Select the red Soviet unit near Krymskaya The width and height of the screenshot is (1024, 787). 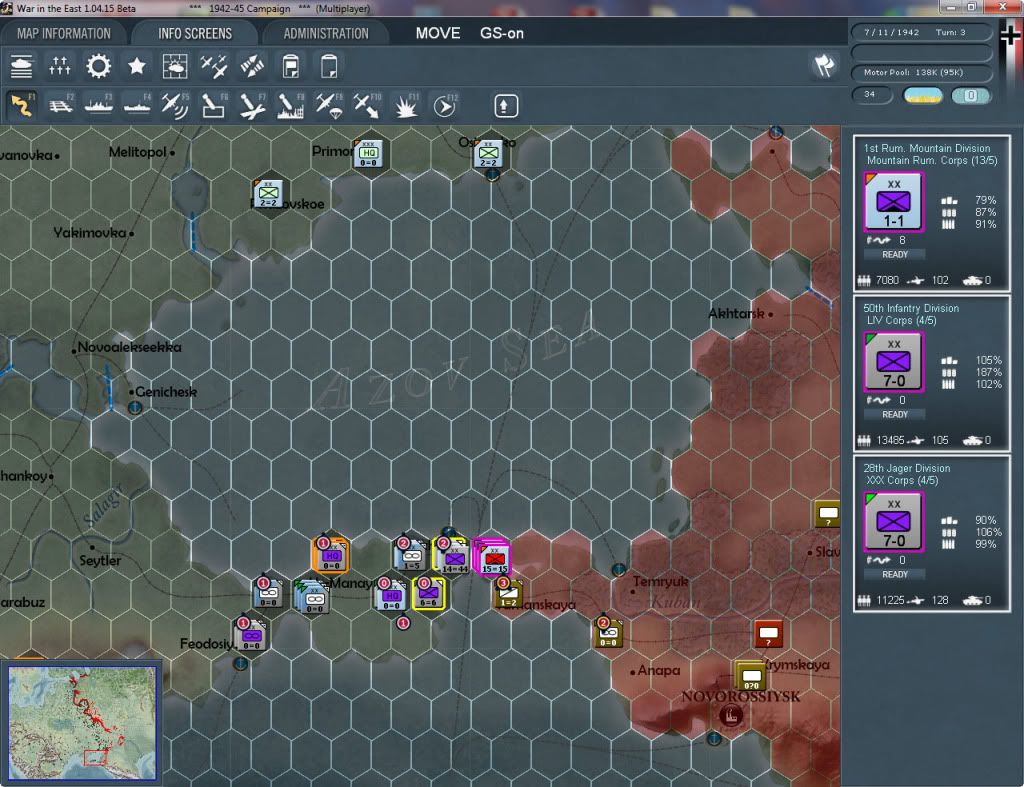coord(768,634)
